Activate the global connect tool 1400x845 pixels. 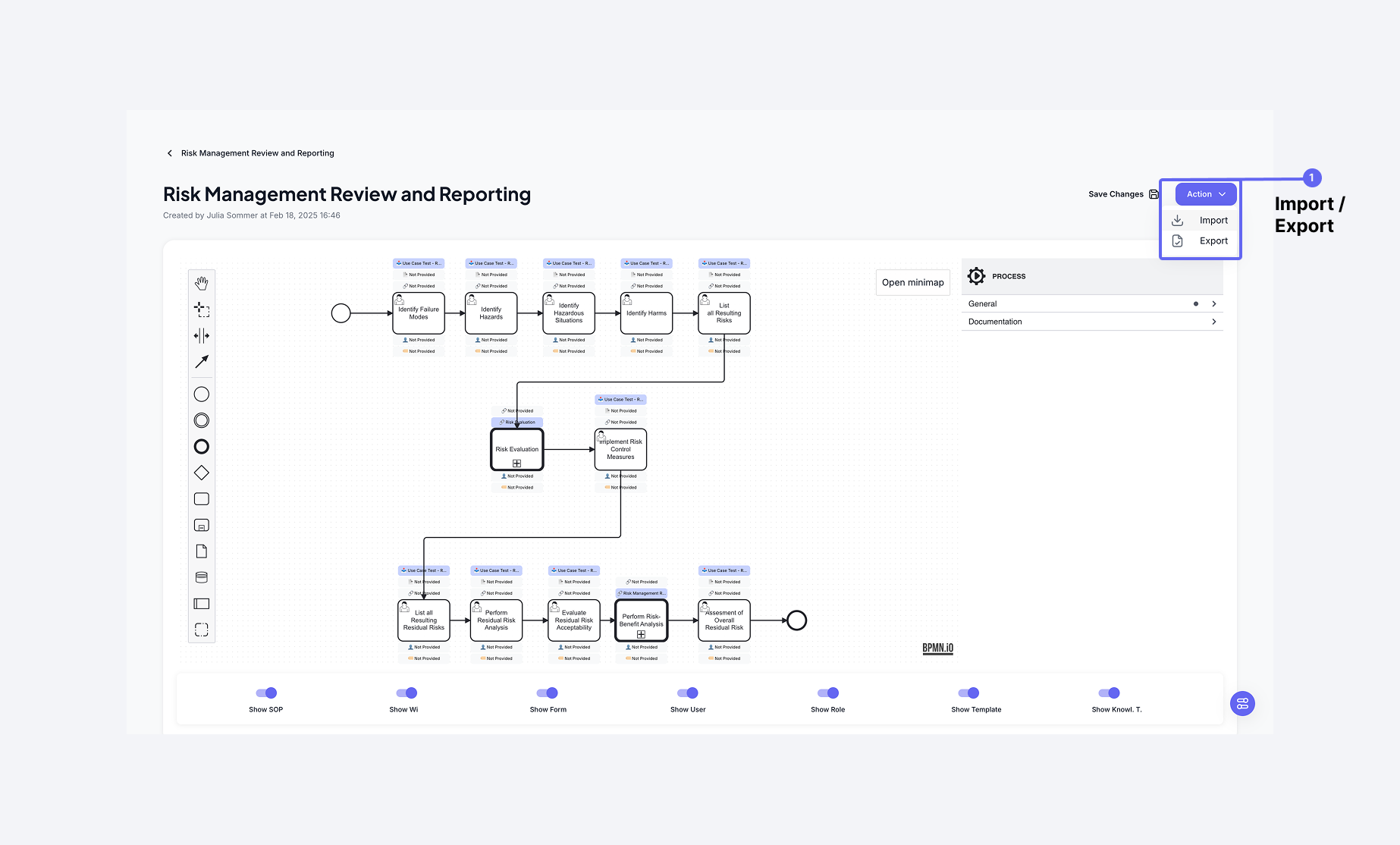pos(202,362)
